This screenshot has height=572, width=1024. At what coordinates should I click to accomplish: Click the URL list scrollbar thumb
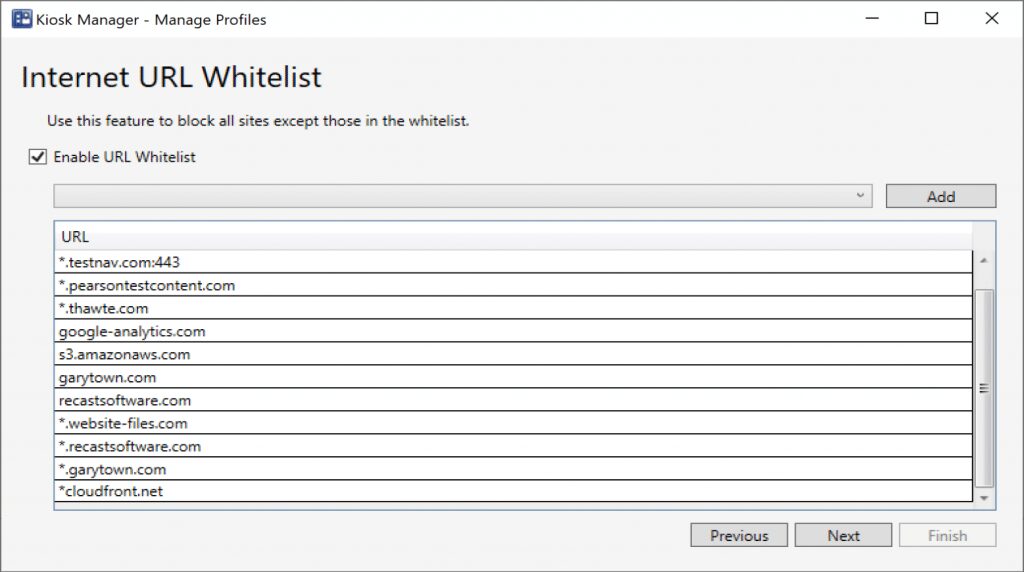click(984, 388)
